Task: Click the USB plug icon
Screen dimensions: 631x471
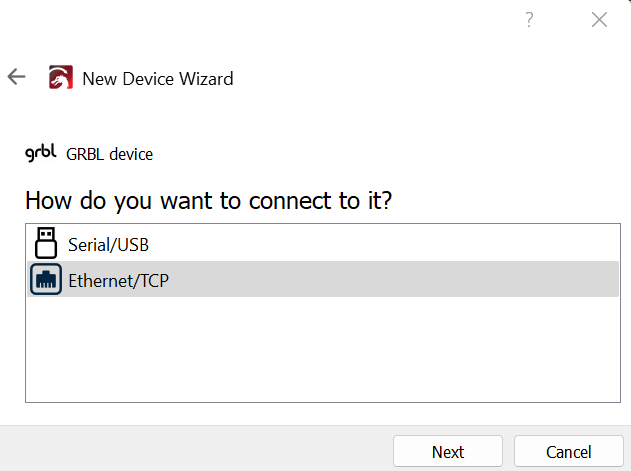Action: coord(46,243)
